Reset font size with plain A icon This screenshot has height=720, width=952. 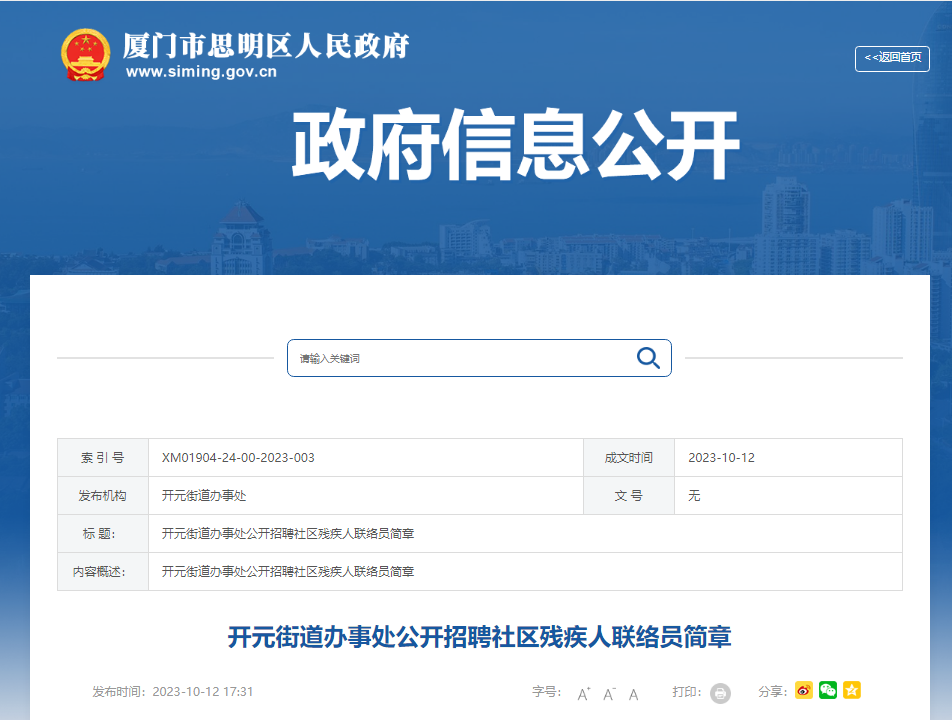coord(633,693)
